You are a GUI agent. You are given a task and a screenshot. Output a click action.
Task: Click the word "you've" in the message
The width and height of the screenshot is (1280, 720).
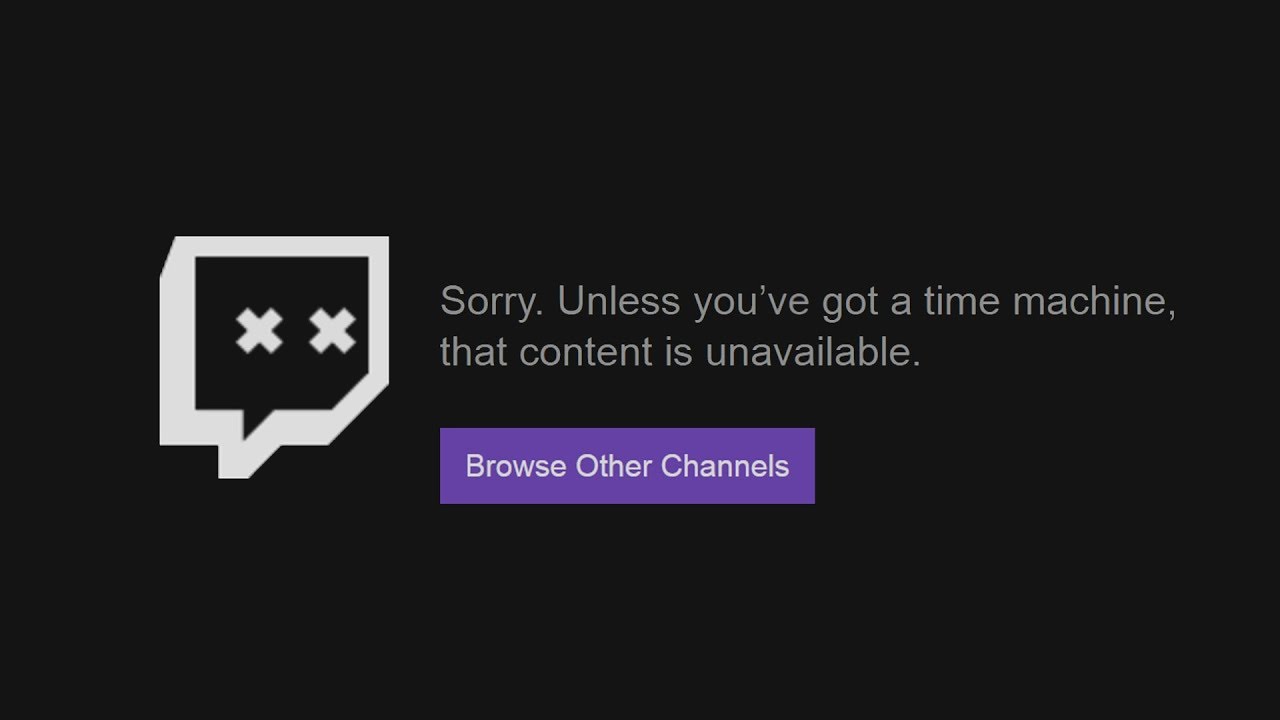(x=752, y=303)
